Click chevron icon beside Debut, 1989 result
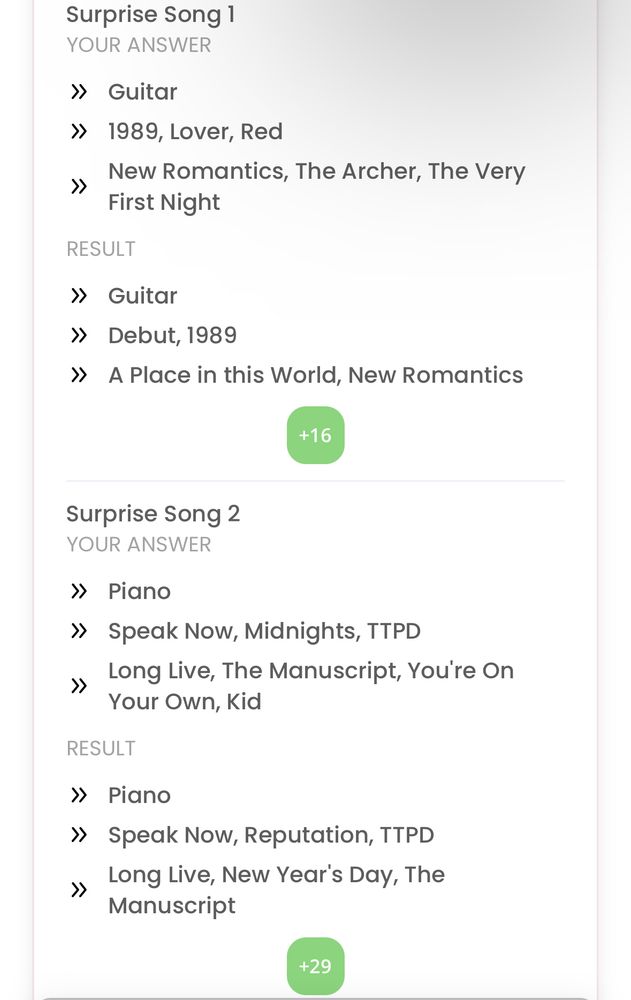The width and height of the screenshot is (631, 1000). (78, 335)
